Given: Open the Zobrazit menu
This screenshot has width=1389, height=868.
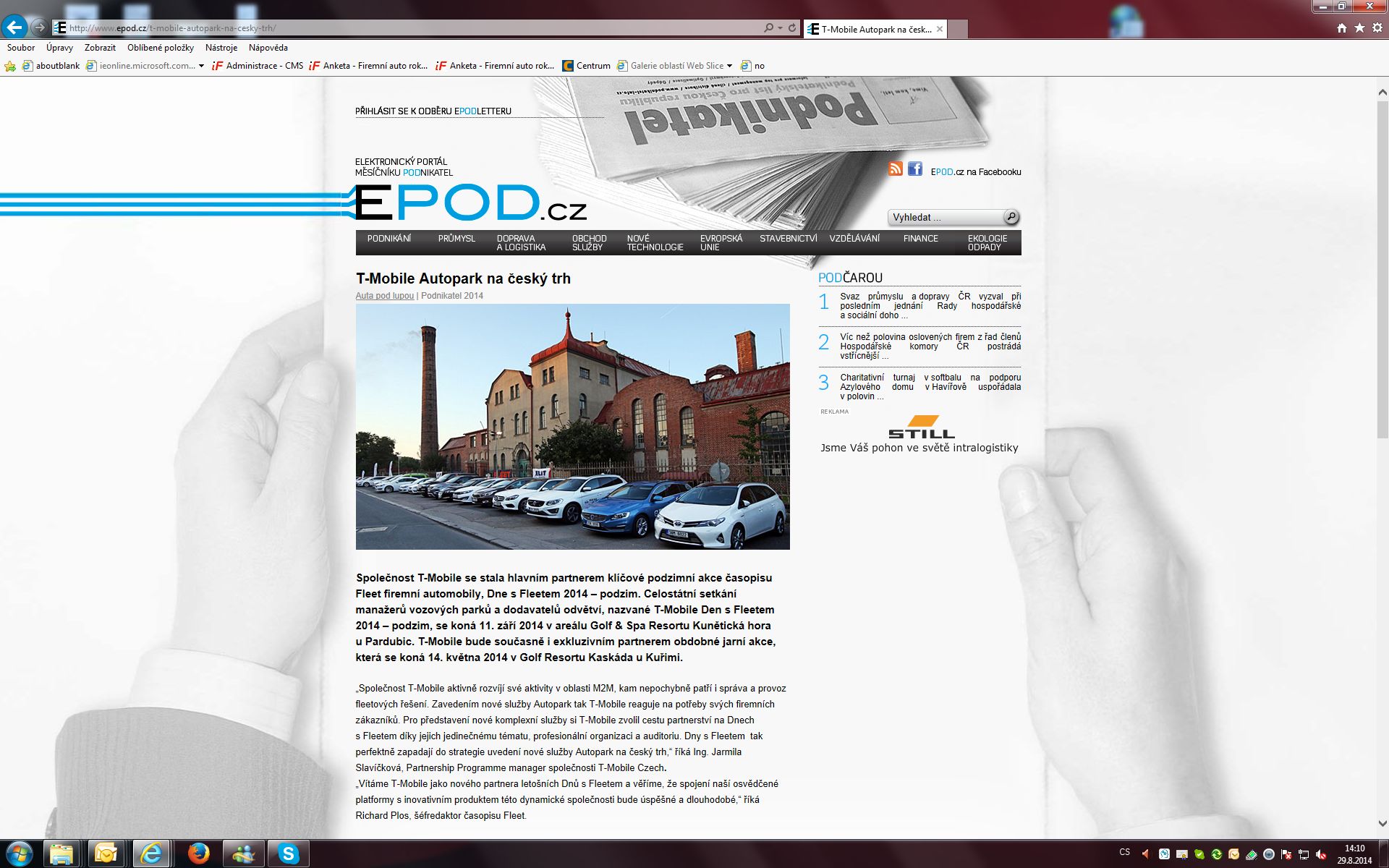Looking at the screenshot, I should click(x=100, y=48).
